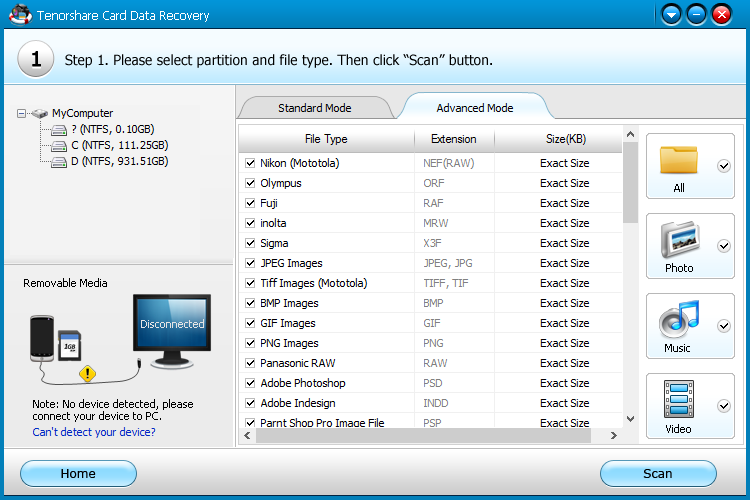Viewport: 750px width, 500px height.
Task: Click the Scan button
Action: point(658,474)
